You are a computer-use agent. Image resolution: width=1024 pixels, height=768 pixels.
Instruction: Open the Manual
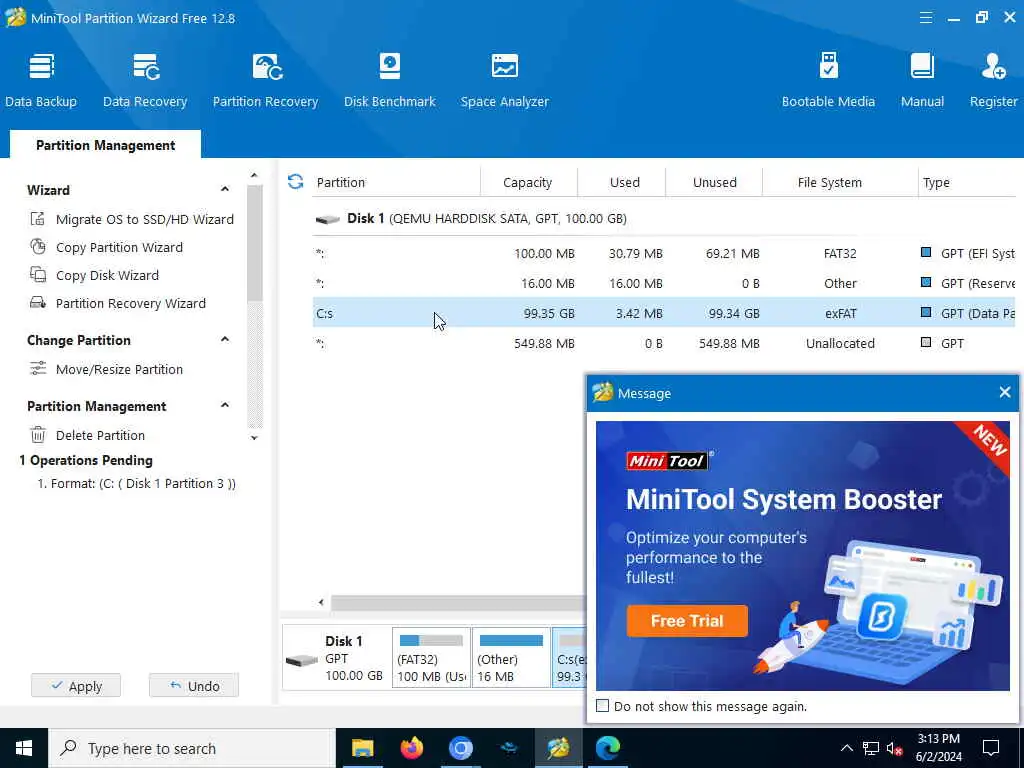(x=922, y=80)
